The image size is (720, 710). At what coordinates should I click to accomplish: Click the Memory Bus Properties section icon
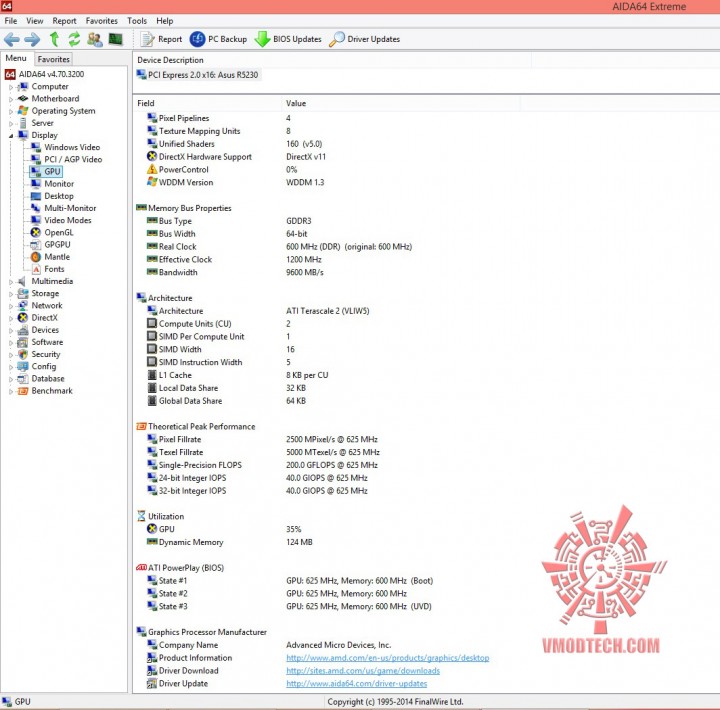click(141, 208)
